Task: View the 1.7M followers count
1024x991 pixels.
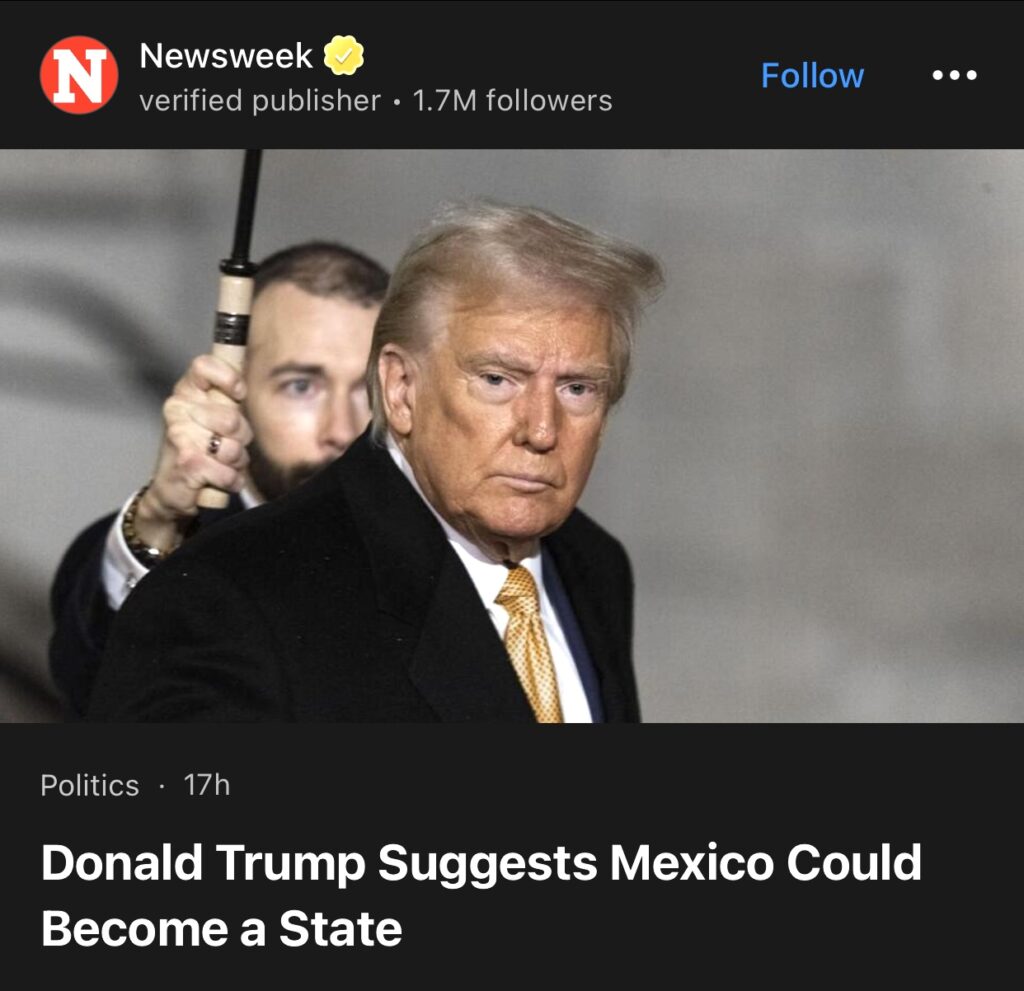Action: (513, 101)
